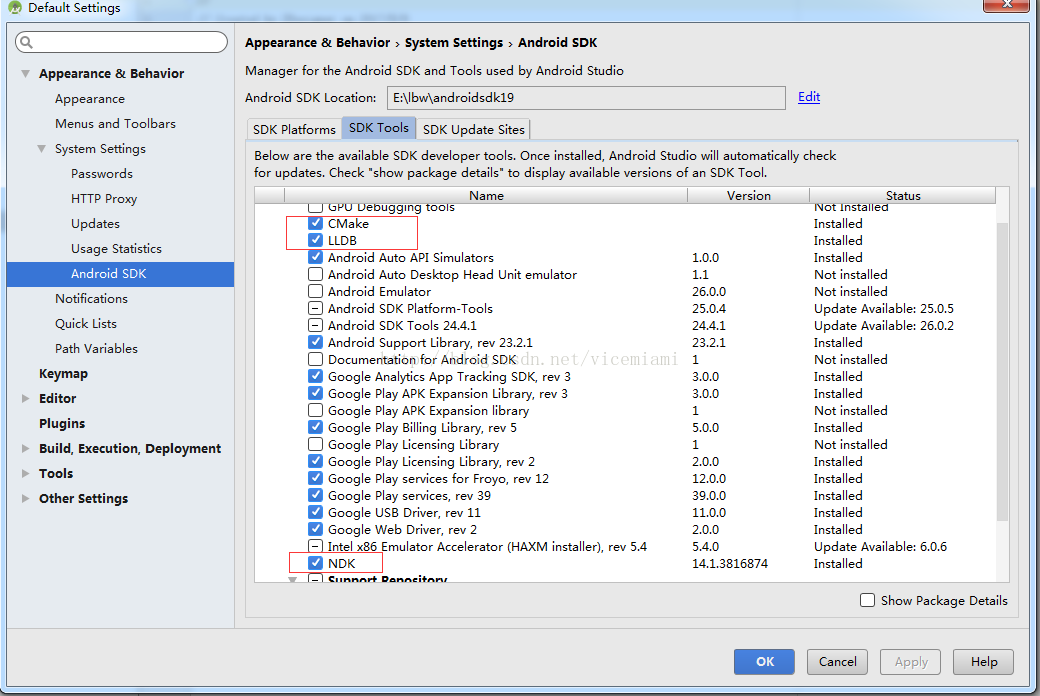This screenshot has width=1040, height=696.
Task: Click the SDK tools list vertical scrollbar
Action: point(1002,372)
